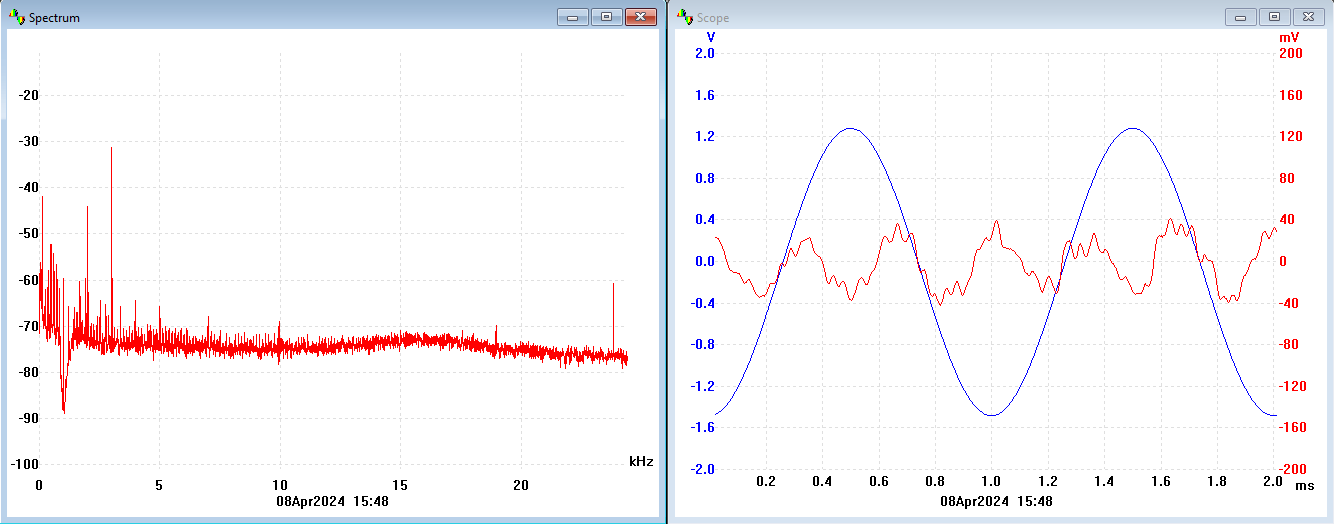This screenshot has height=524, width=1334.
Task: Select the red 120 mV axis label
Action: tap(1291, 136)
